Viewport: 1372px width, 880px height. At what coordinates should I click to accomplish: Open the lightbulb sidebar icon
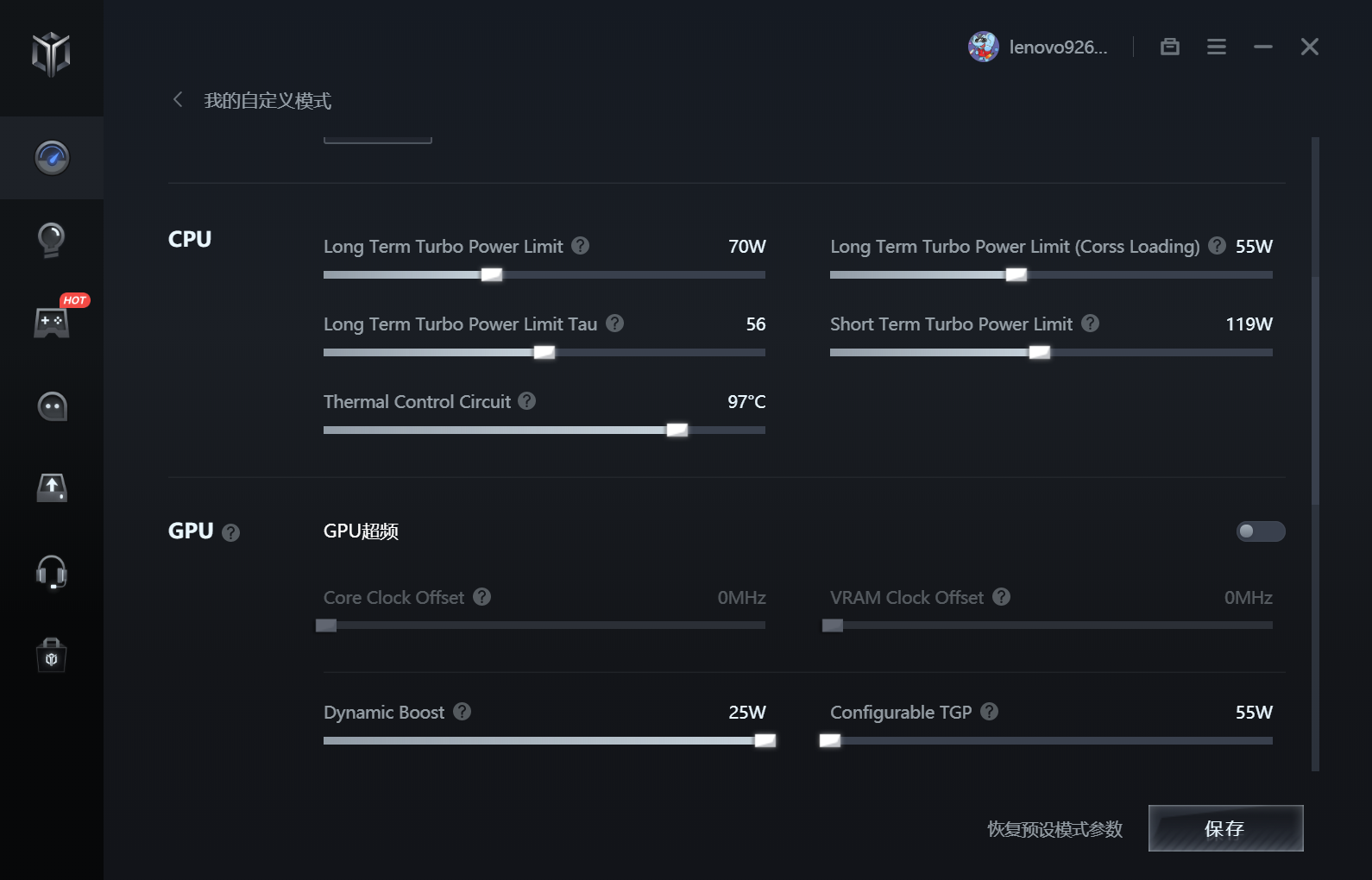point(52,240)
